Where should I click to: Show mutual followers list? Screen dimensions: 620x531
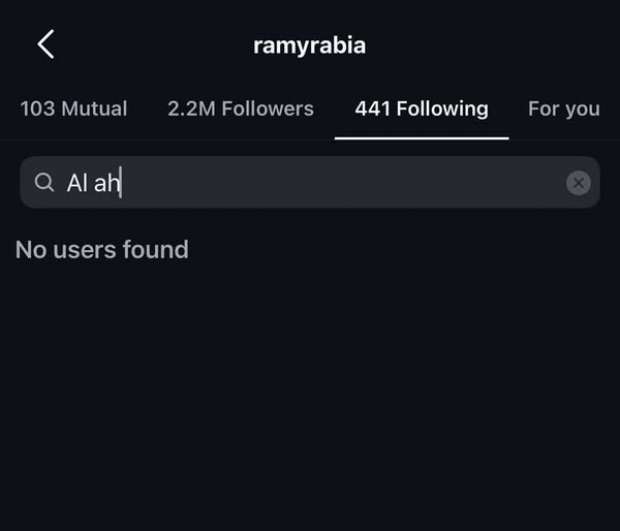[x=74, y=109]
